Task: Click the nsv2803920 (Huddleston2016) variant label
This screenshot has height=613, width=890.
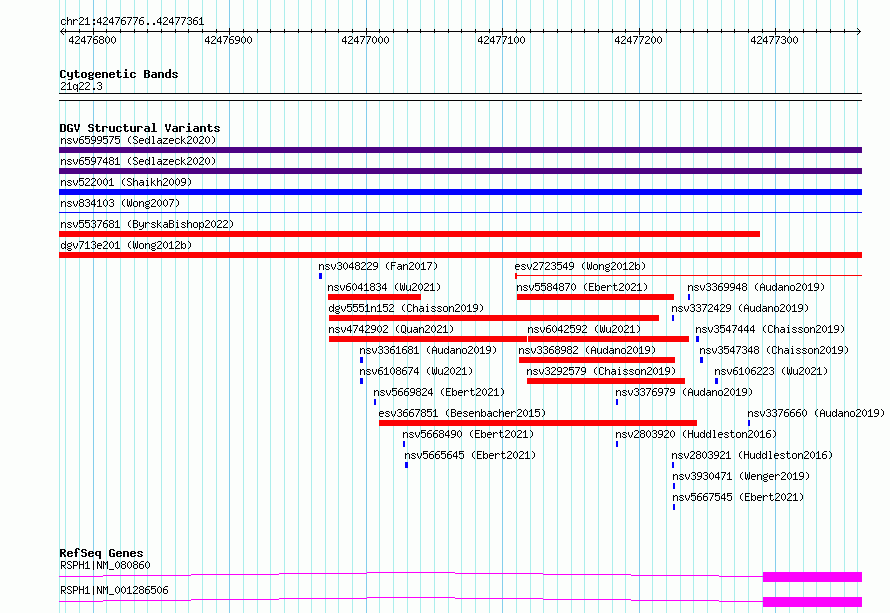Action: pos(695,434)
